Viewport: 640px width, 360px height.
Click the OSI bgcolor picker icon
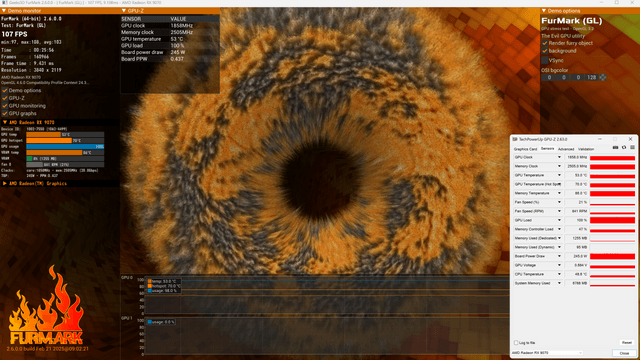pyautogui.click(x=603, y=77)
